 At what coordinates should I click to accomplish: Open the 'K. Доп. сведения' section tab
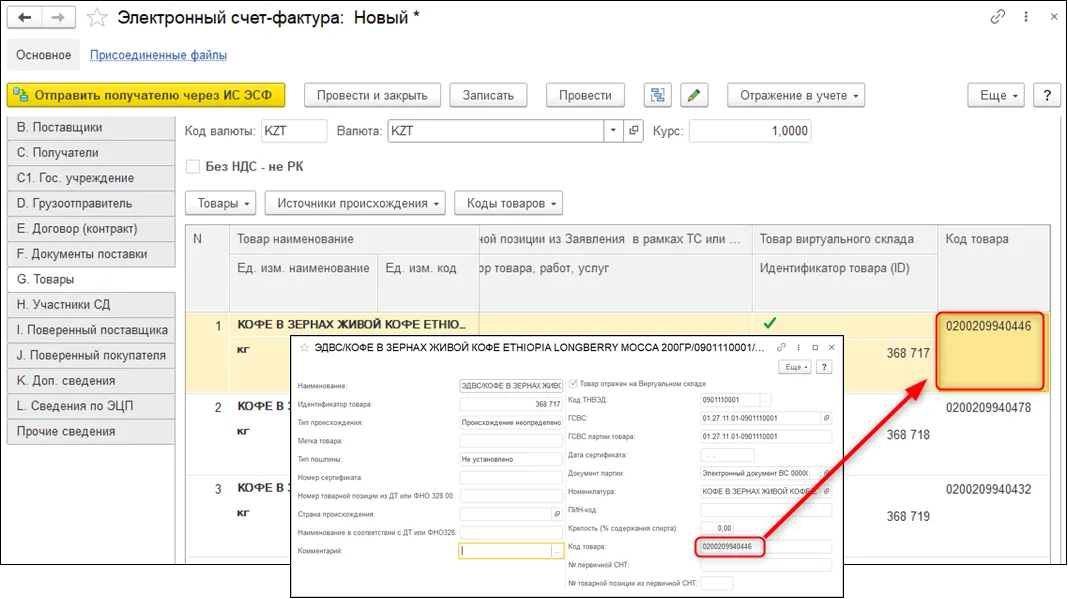coord(91,380)
